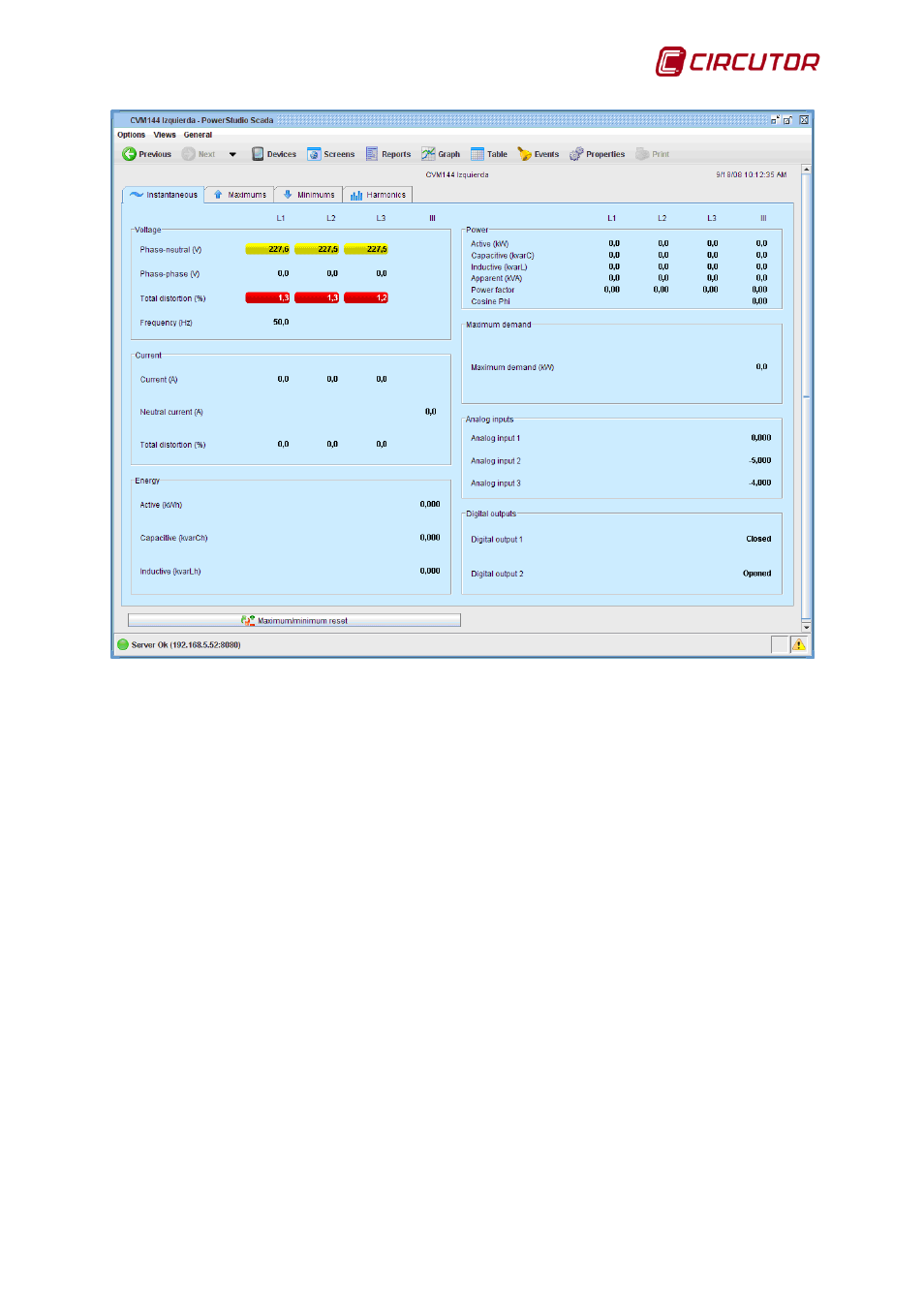Go back with the Previous arrow icon
This screenshot has height=1308, width=924.
tap(129, 154)
